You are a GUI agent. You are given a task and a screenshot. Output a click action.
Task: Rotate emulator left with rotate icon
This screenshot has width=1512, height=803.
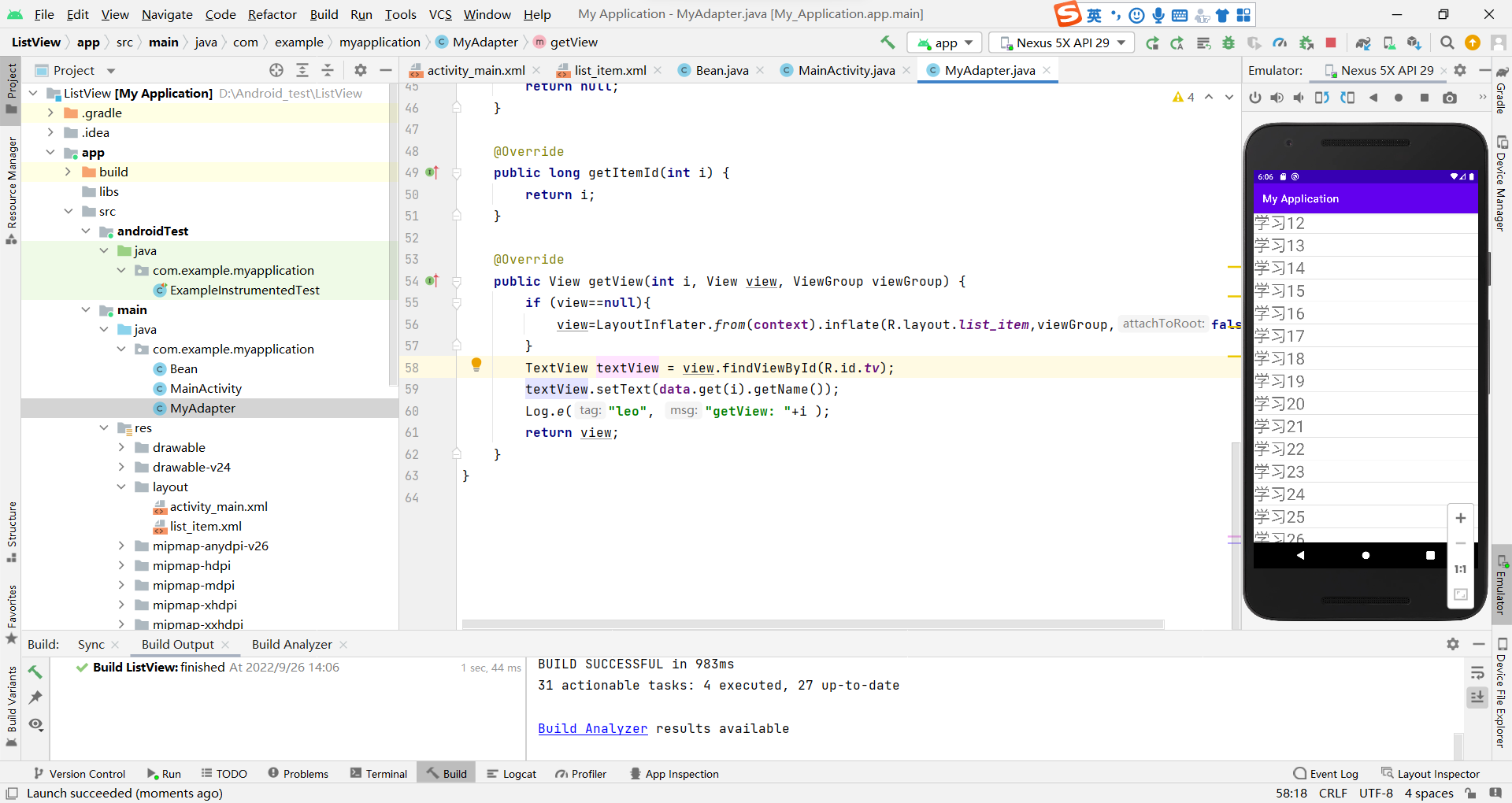pyautogui.click(x=1322, y=97)
